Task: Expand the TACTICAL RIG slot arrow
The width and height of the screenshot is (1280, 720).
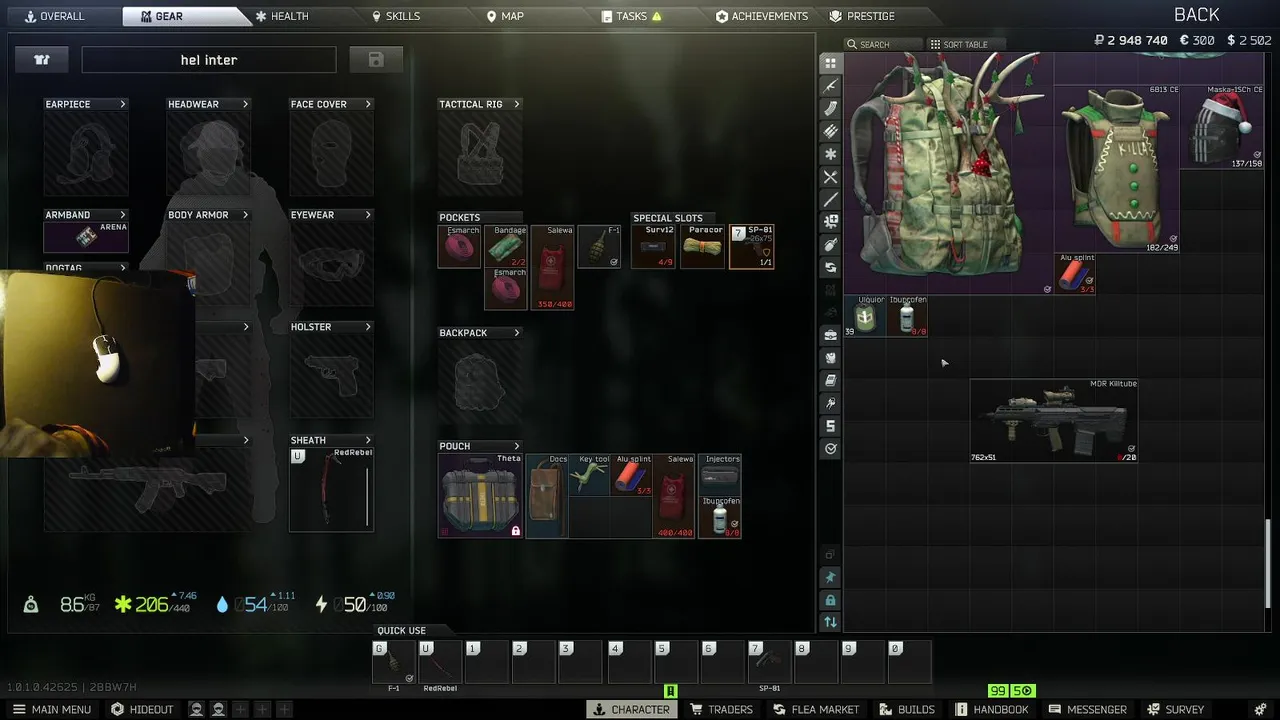Action: point(516,104)
